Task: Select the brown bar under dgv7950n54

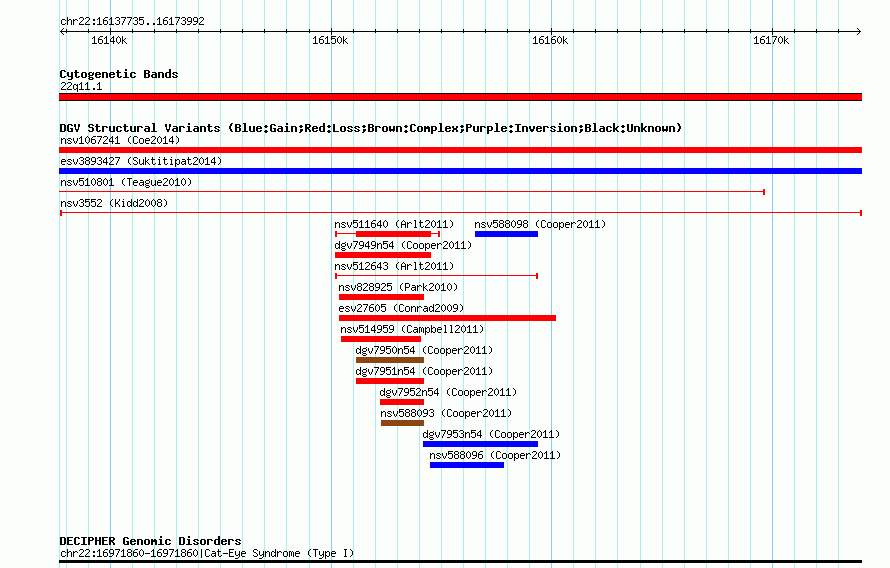Action: coord(390,360)
